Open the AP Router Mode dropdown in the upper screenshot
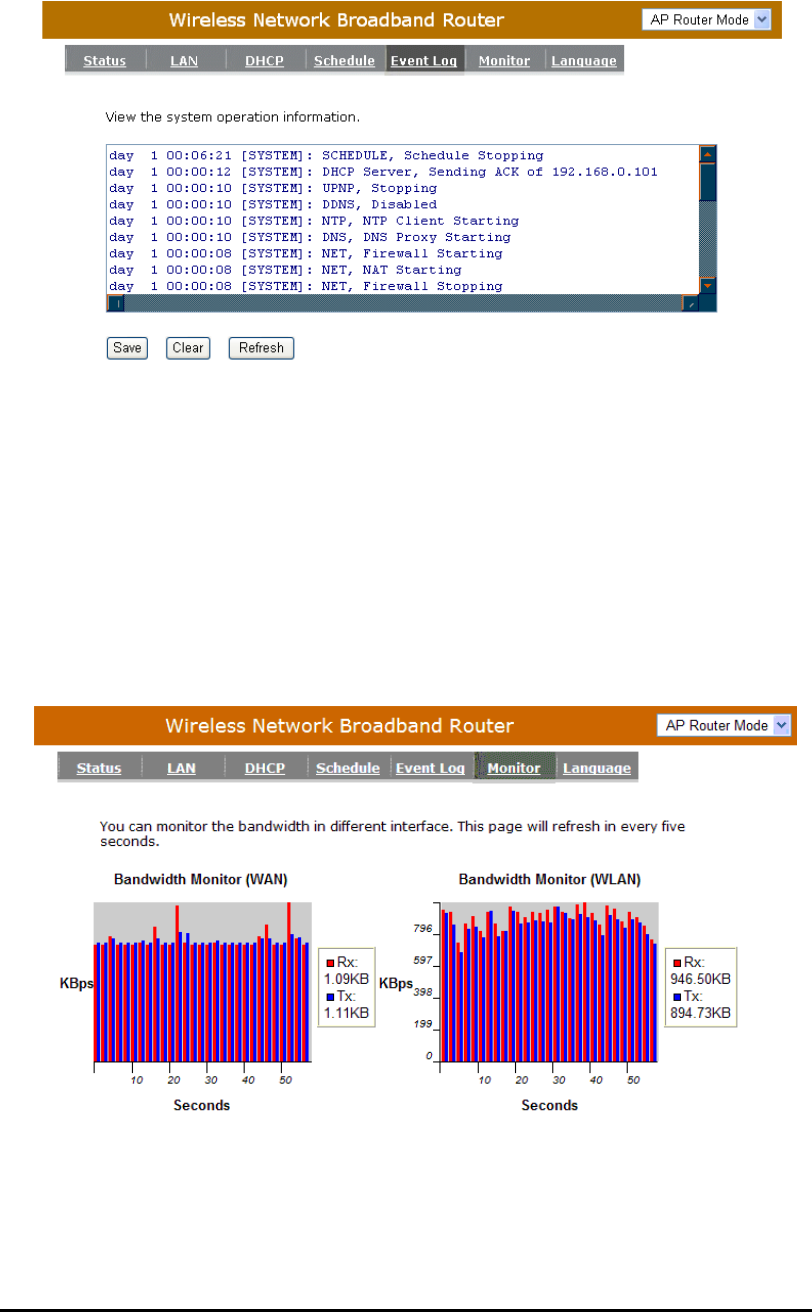This screenshot has height=1312, width=812. click(708, 20)
